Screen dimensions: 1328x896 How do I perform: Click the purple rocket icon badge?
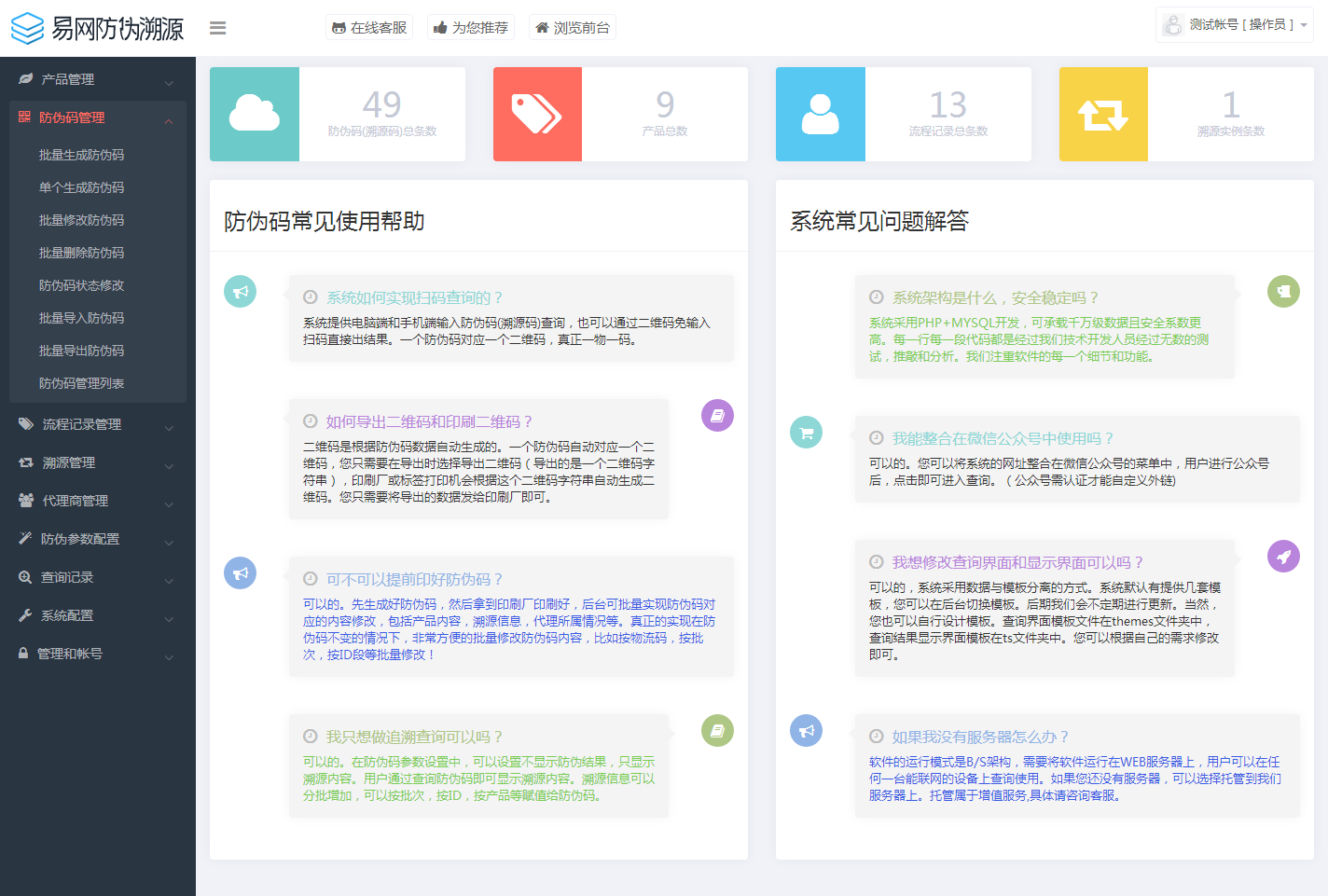click(1283, 557)
